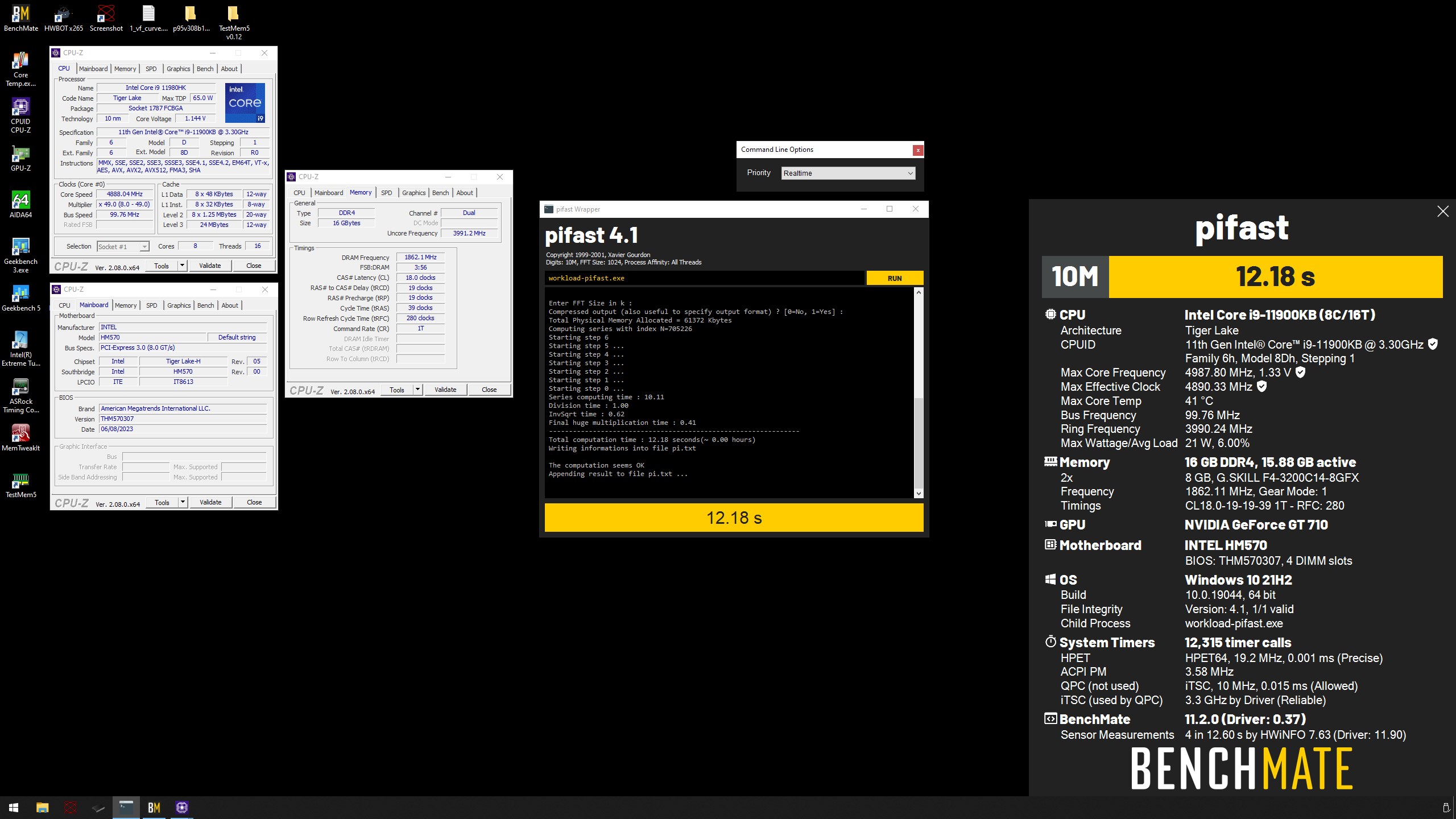Launch MemTweakIt desktop shortcut
Image resolution: width=1456 pixels, height=819 pixels.
(x=21, y=438)
